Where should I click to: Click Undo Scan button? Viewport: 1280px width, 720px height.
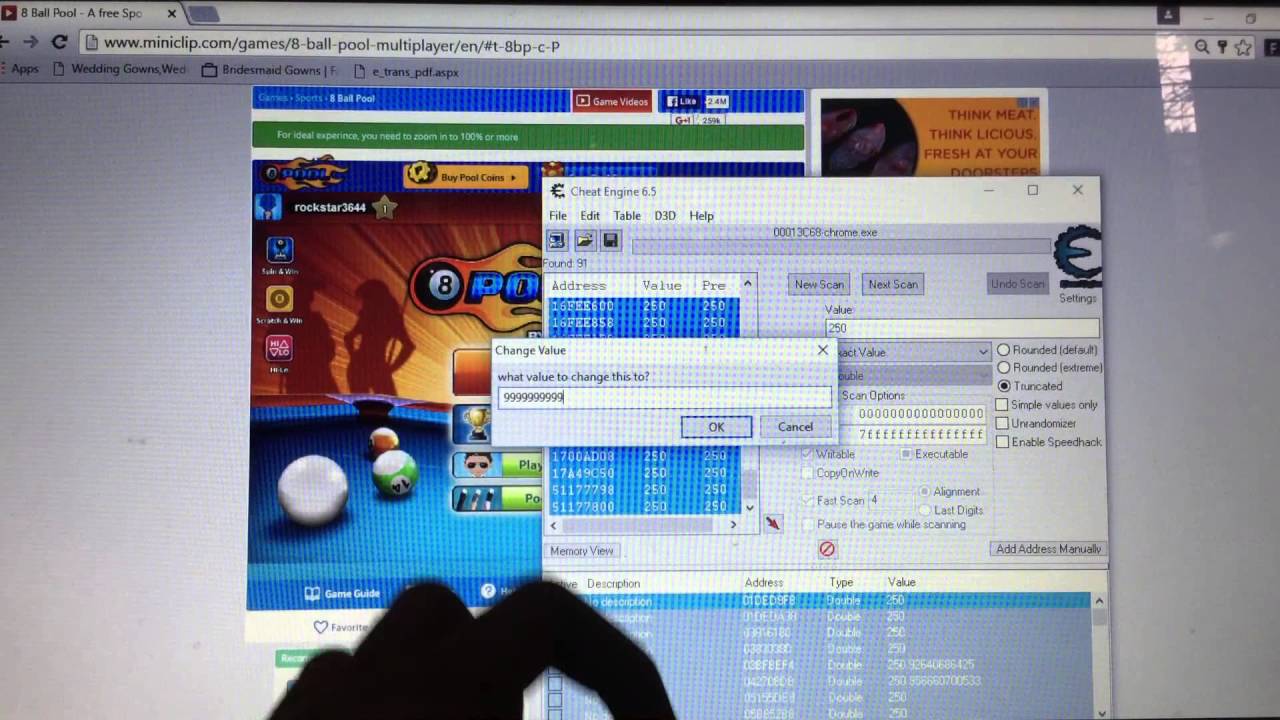(1017, 284)
